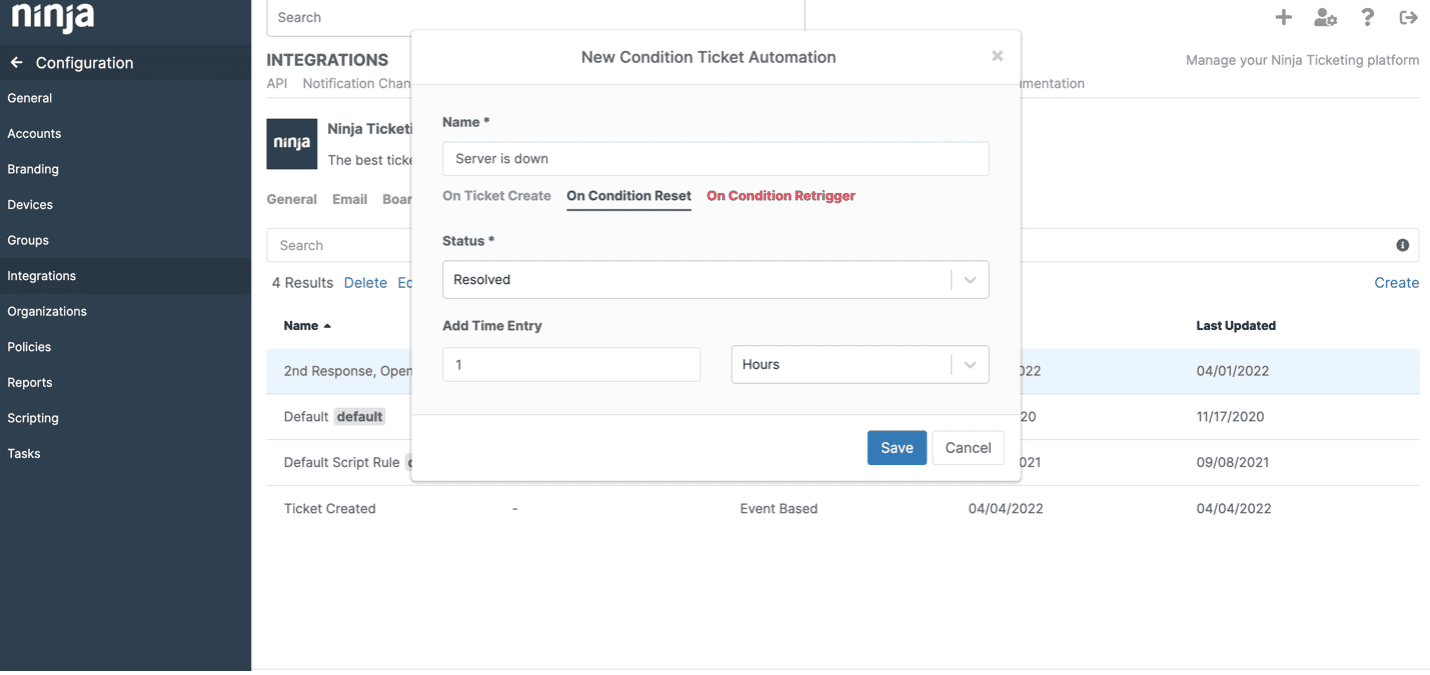Click the plus add icon in top bar

pyautogui.click(x=1283, y=17)
